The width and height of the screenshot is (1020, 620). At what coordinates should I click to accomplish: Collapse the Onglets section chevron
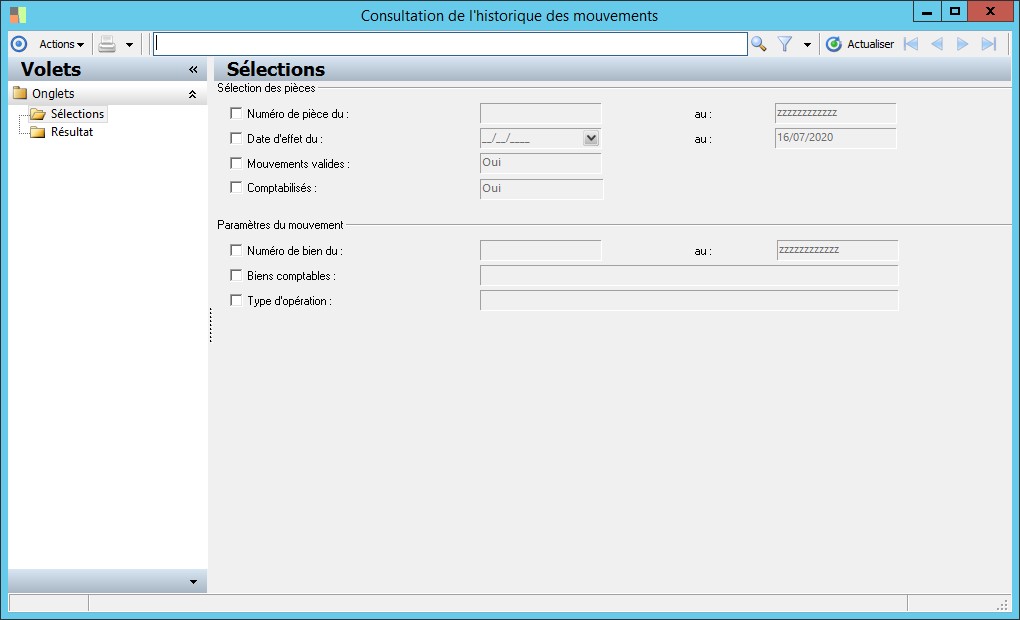[x=193, y=94]
